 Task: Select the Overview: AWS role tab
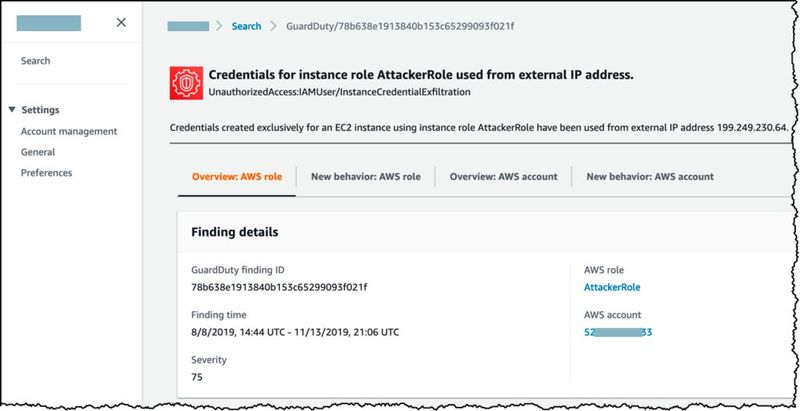237,177
